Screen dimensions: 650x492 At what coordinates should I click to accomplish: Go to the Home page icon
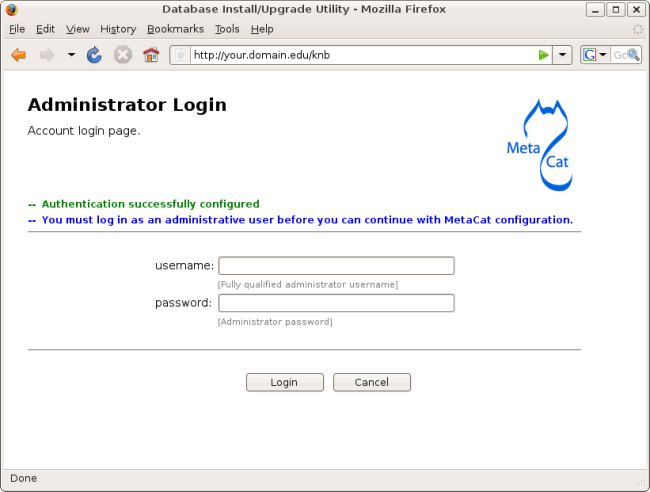151,55
